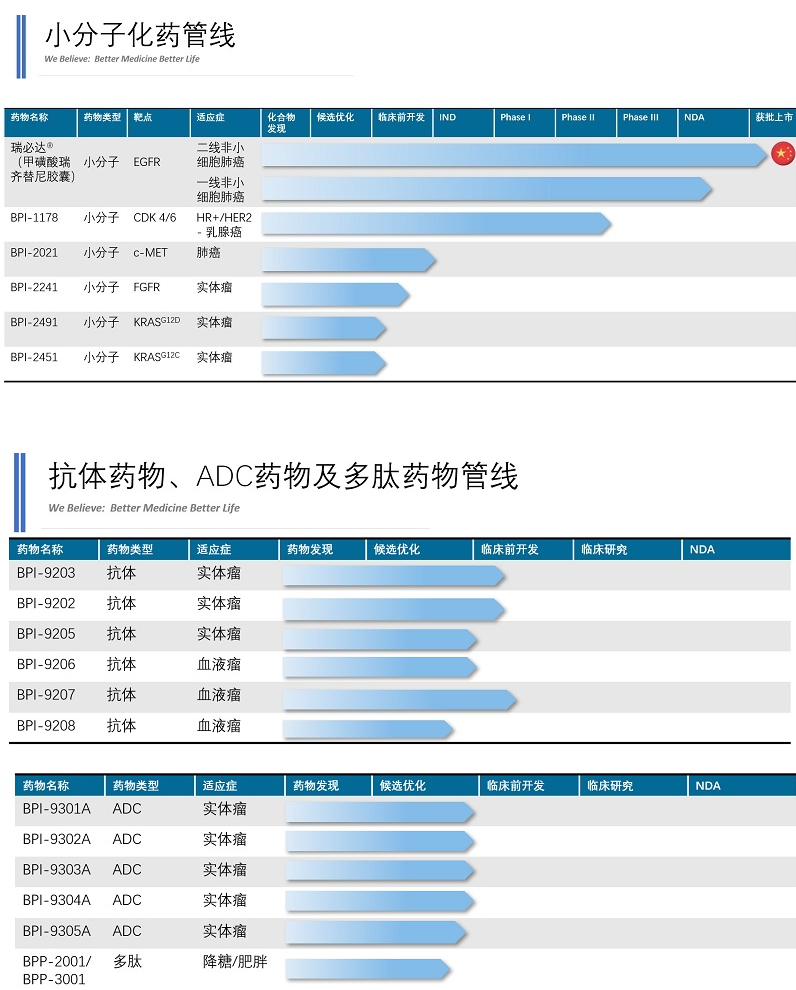Click the BPI-9205 antibody name
The image size is (796, 990).
pyautogui.click(x=46, y=633)
